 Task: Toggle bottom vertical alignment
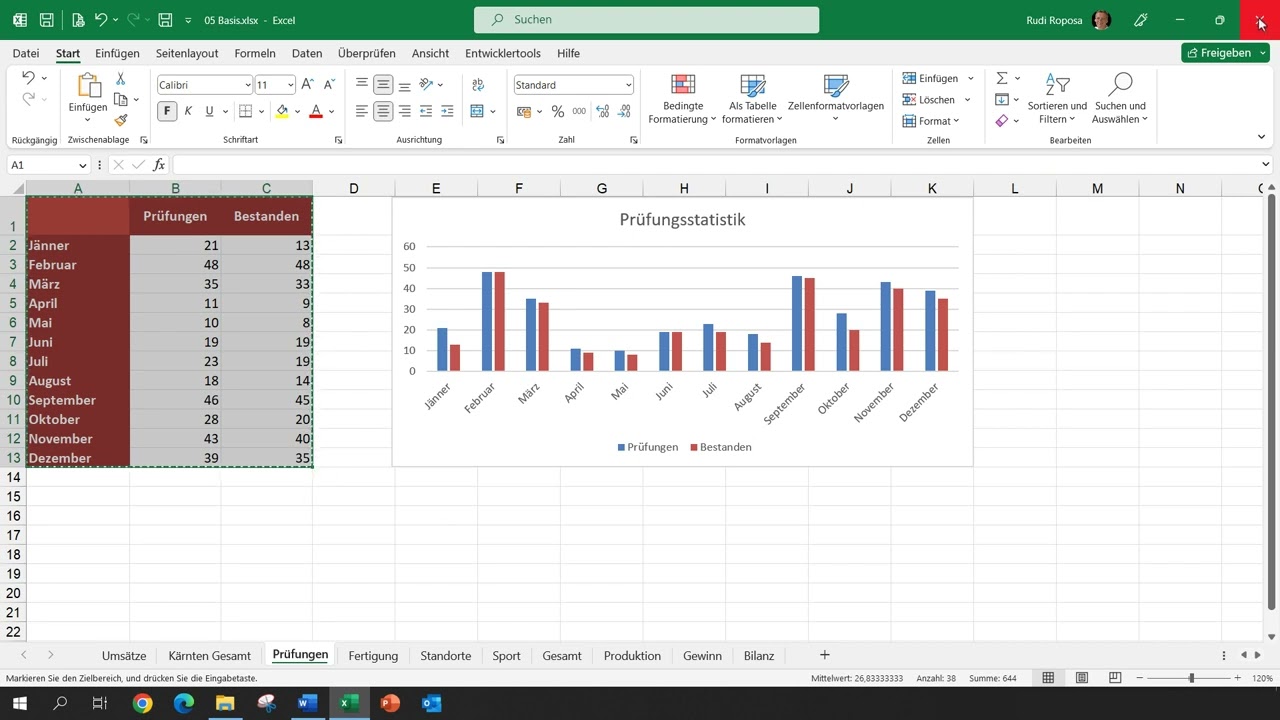coord(404,85)
